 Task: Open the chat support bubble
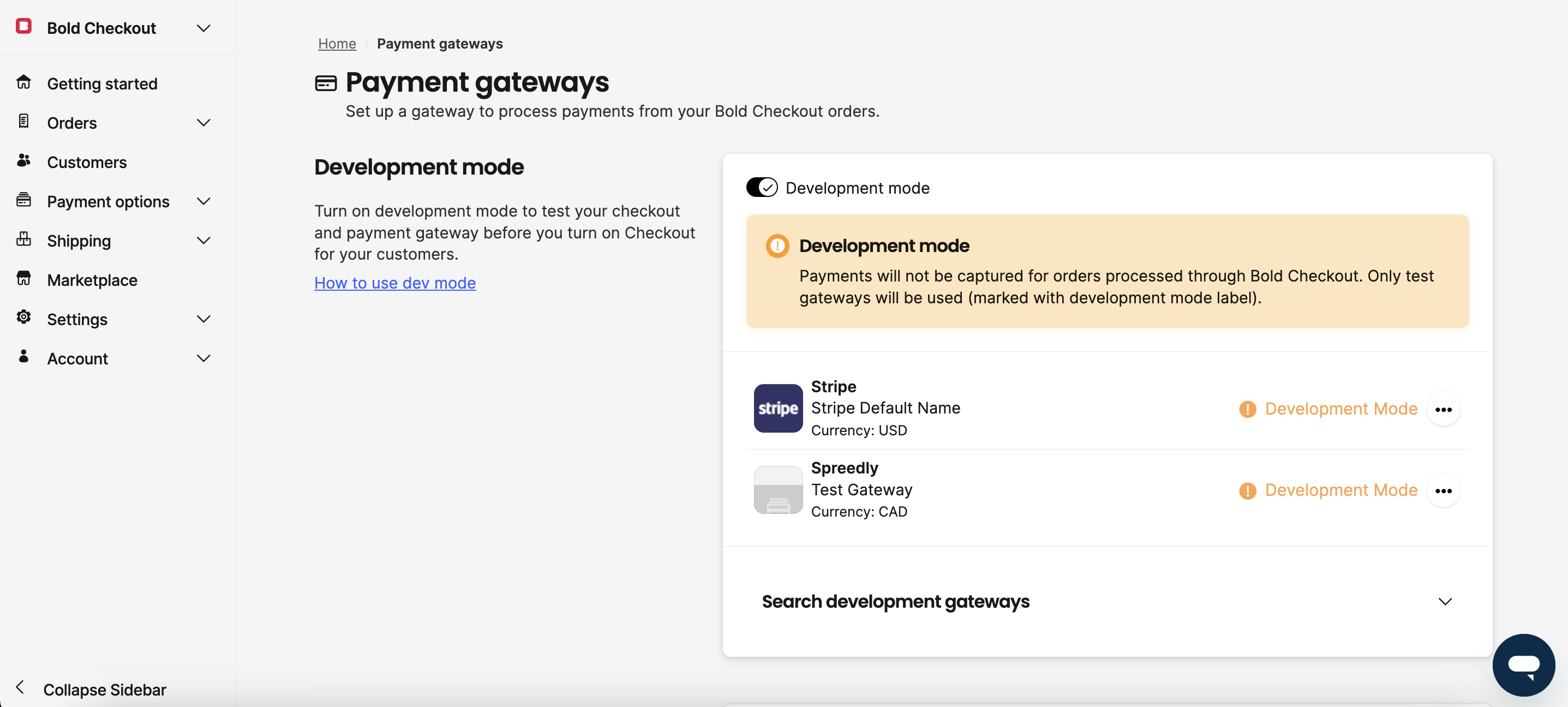[1524, 664]
